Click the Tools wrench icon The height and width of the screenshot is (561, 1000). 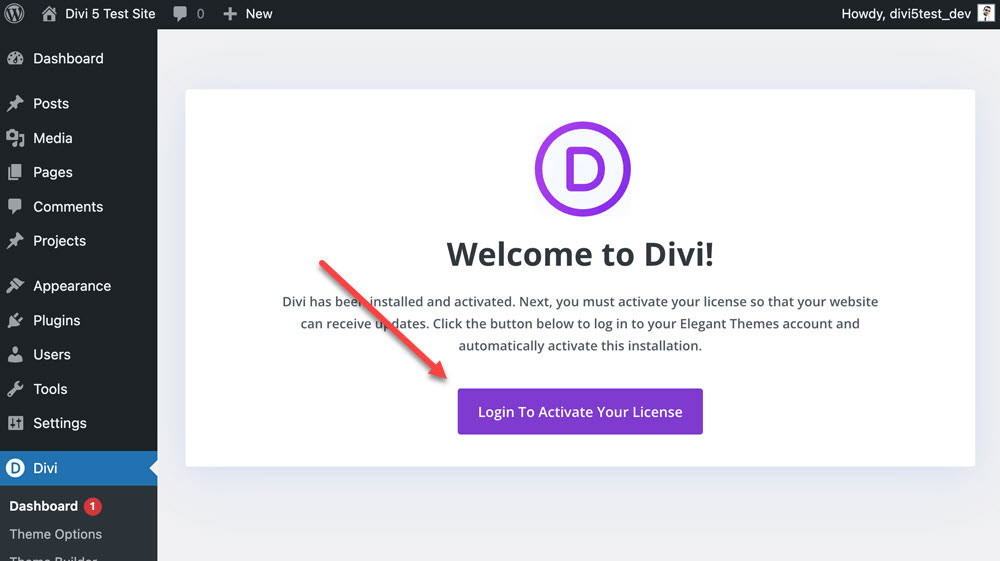[x=15, y=389]
